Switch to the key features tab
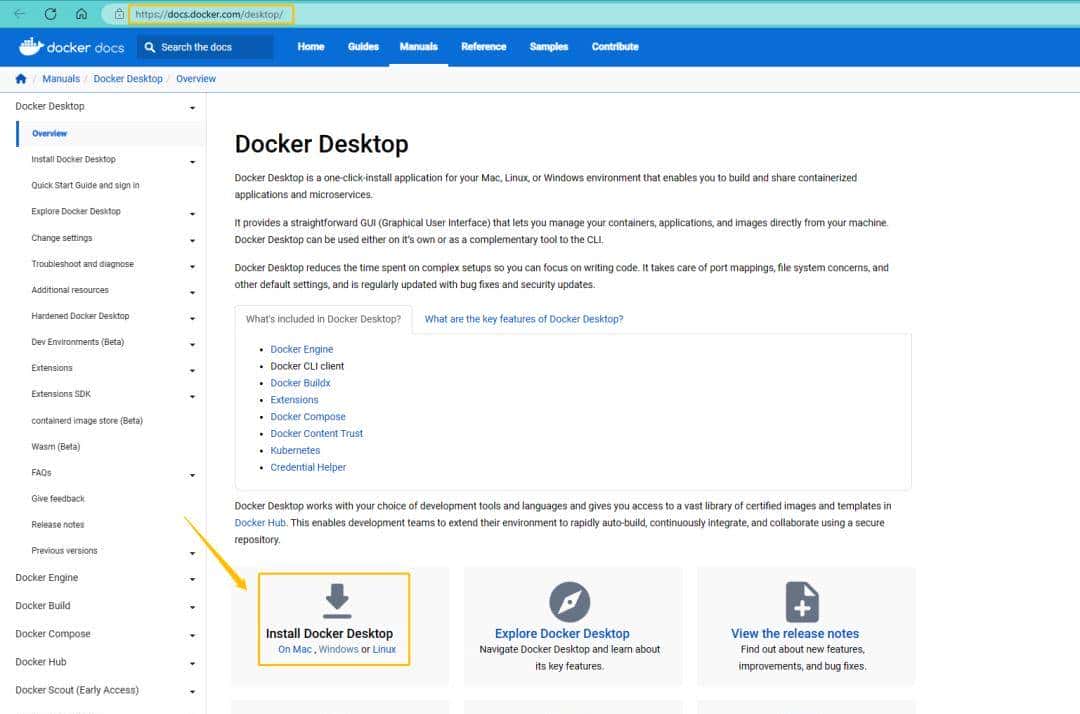 pyautogui.click(x=524, y=318)
